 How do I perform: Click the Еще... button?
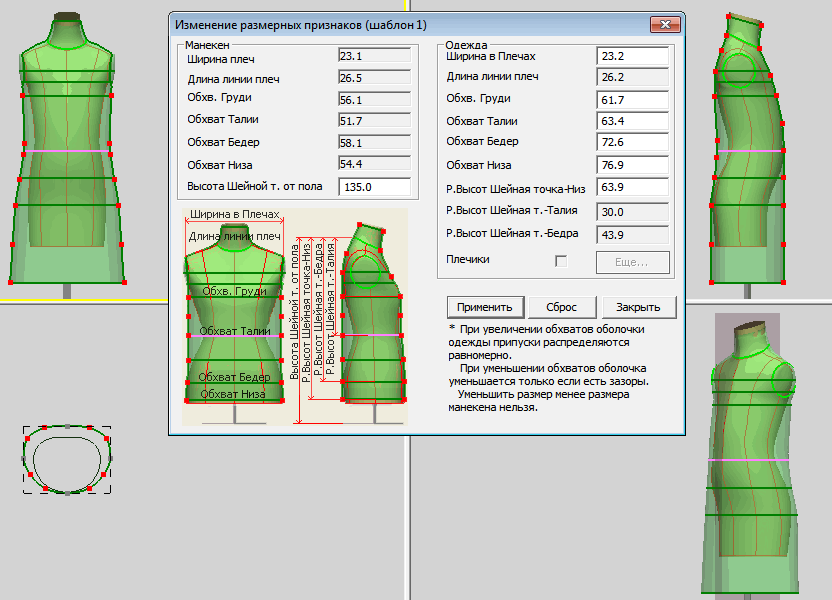[632, 262]
